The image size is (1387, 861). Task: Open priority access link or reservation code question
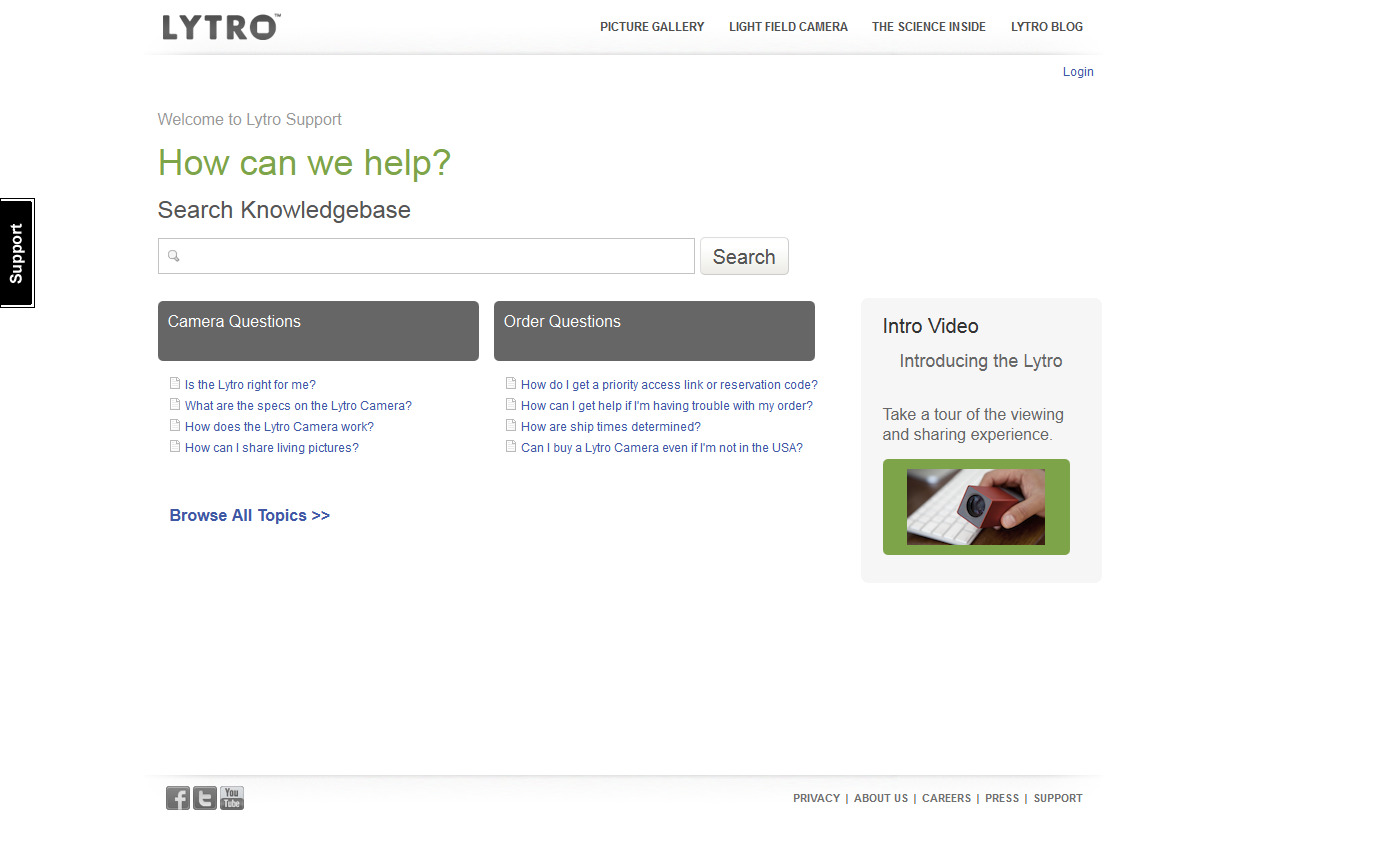click(669, 385)
